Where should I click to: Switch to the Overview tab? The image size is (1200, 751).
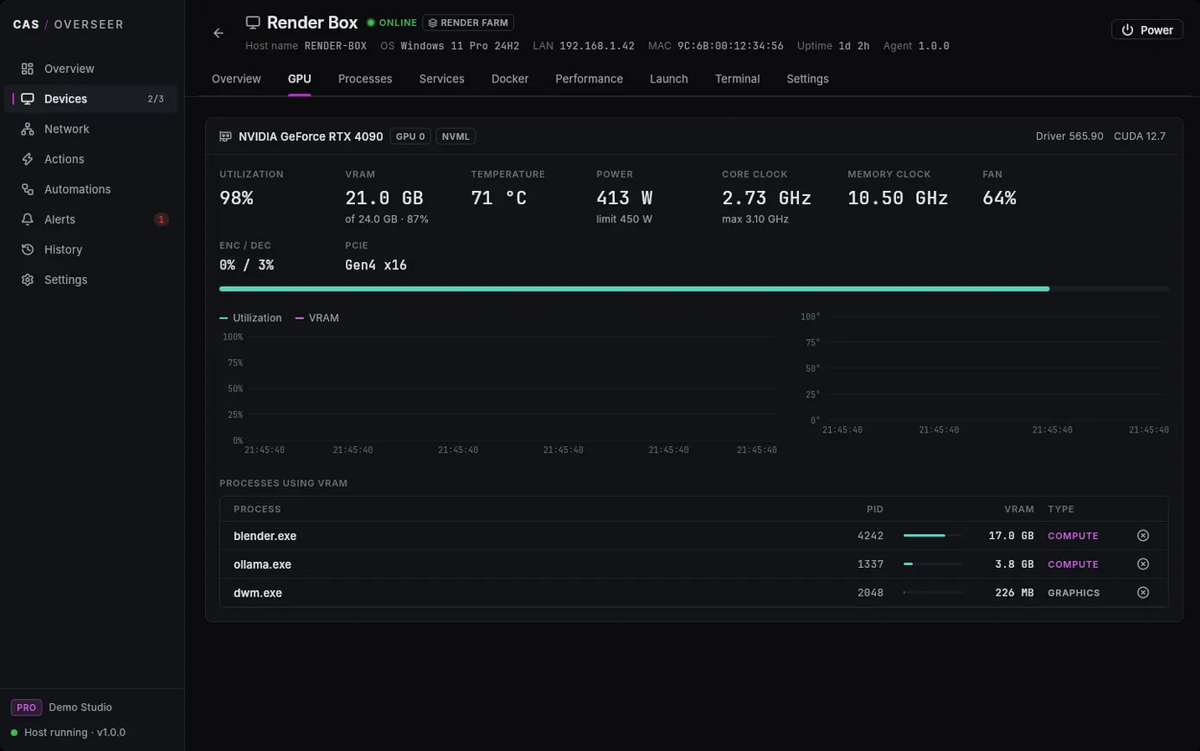pos(236,79)
